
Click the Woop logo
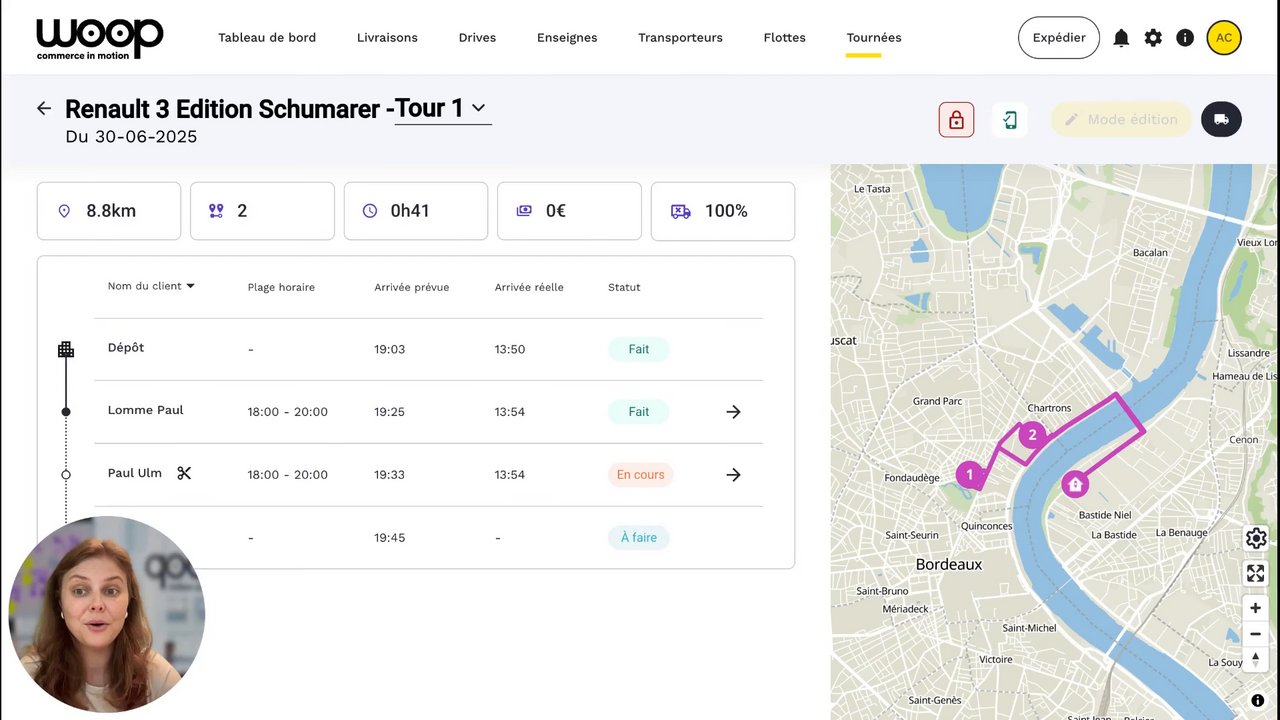[99, 39]
